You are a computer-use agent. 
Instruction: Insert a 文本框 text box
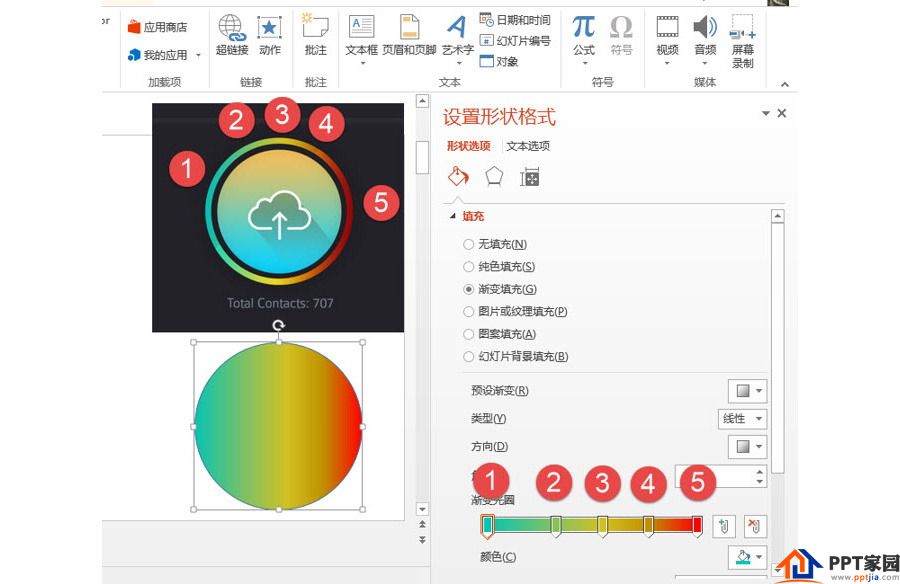click(x=362, y=36)
